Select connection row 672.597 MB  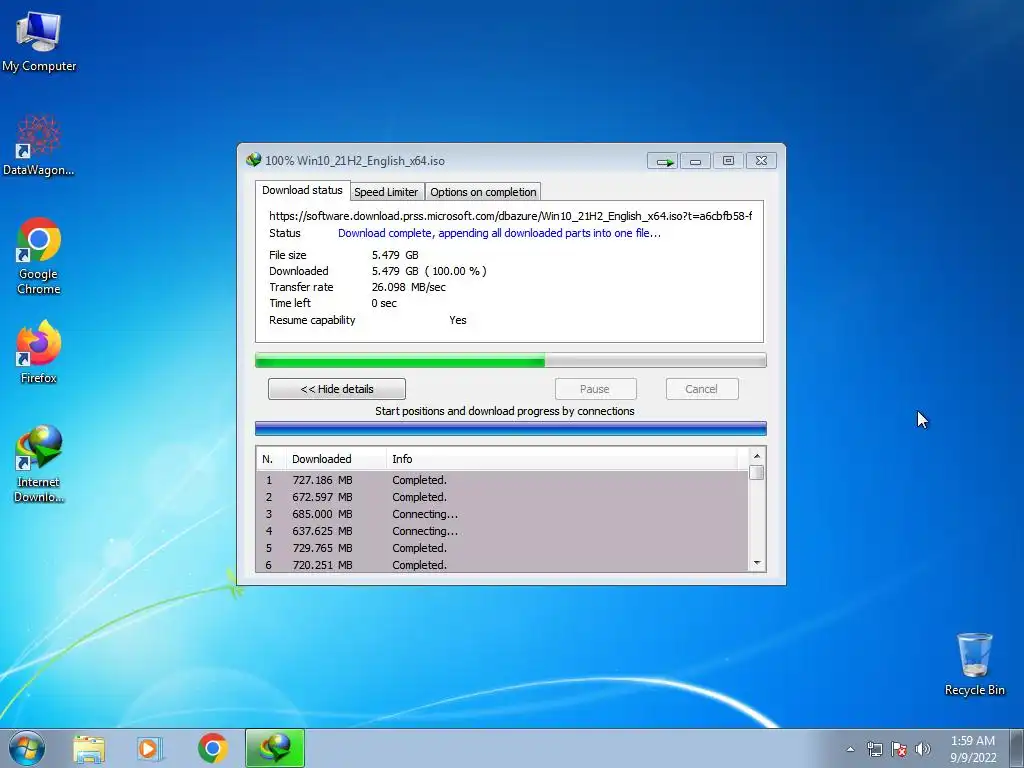pos(502,497)
